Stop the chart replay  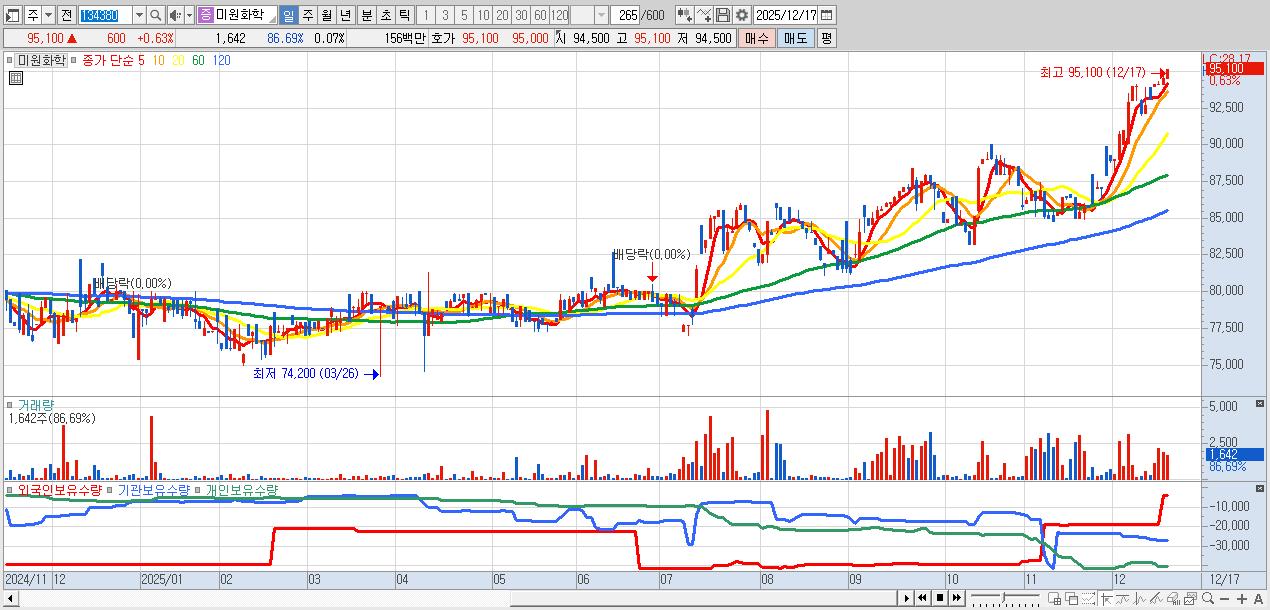[940, 598]
